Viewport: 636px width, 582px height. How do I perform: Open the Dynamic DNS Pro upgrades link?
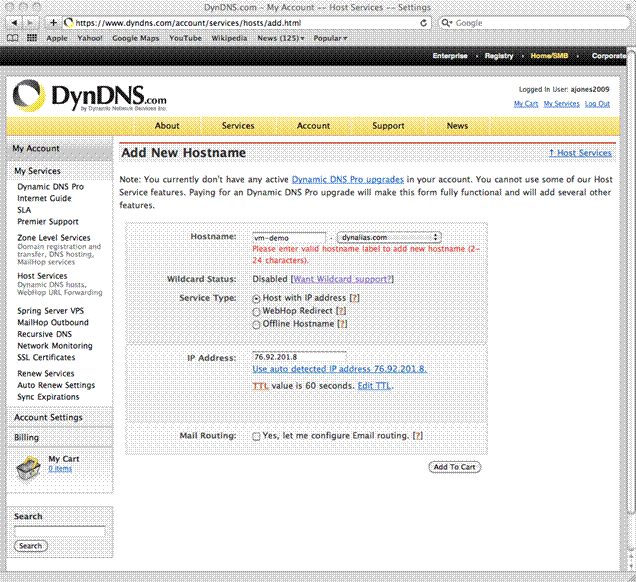pyautogui.click(x=348, y=179)
